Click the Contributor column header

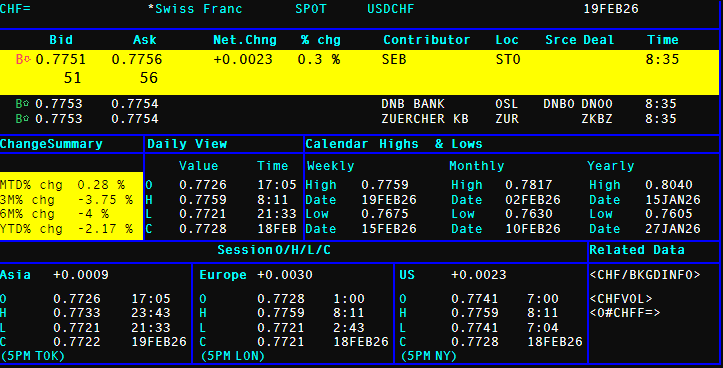(427, 40)
